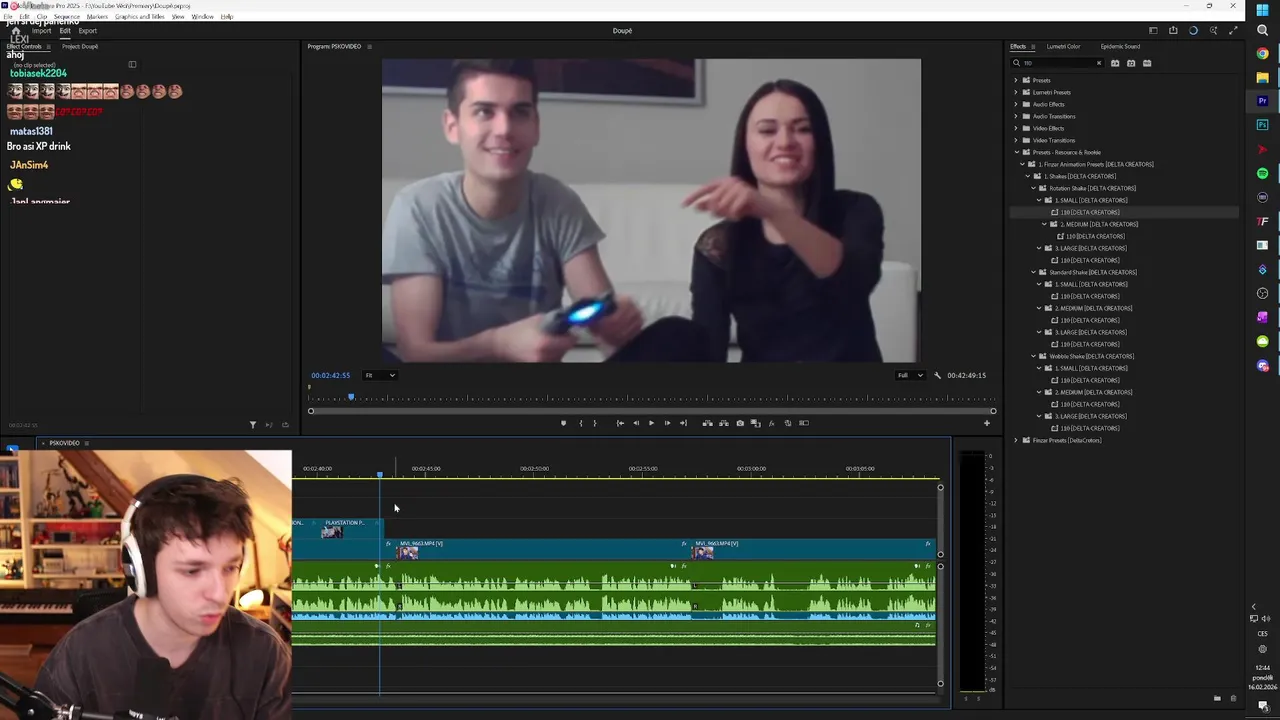Open the Button Editor plus icon

coord(986,423)
